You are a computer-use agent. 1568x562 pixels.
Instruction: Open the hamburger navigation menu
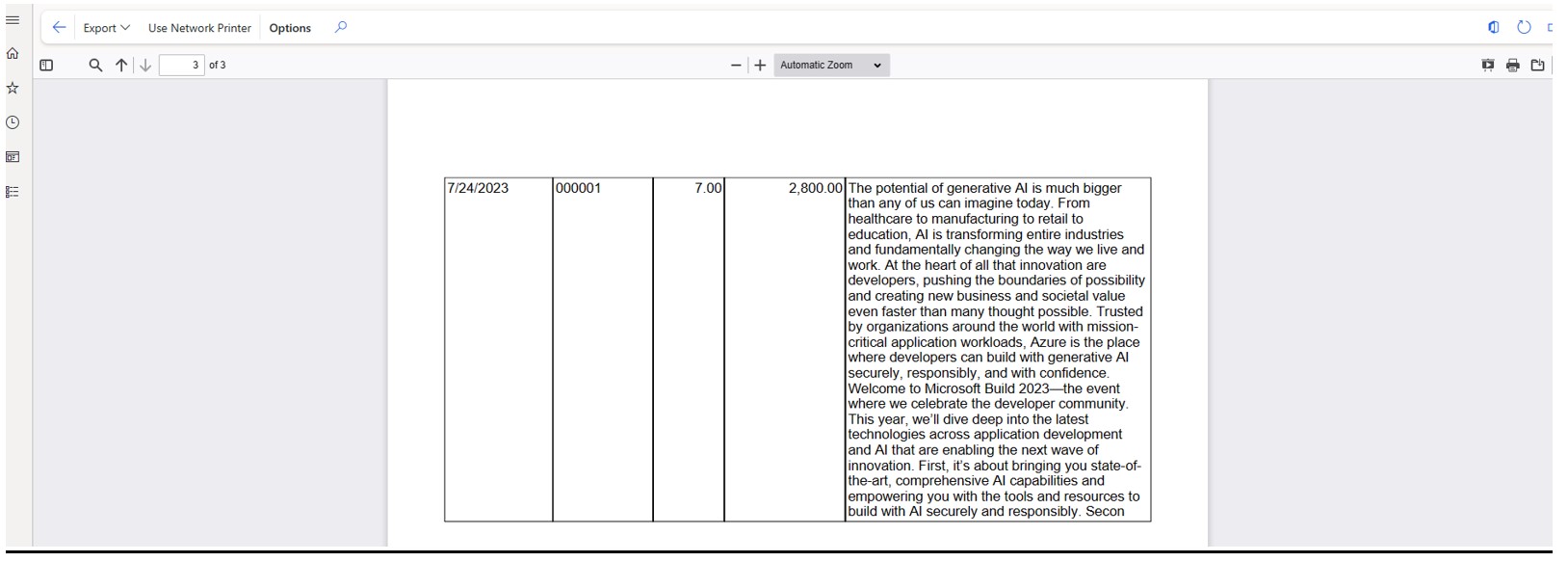pos(13,20)
